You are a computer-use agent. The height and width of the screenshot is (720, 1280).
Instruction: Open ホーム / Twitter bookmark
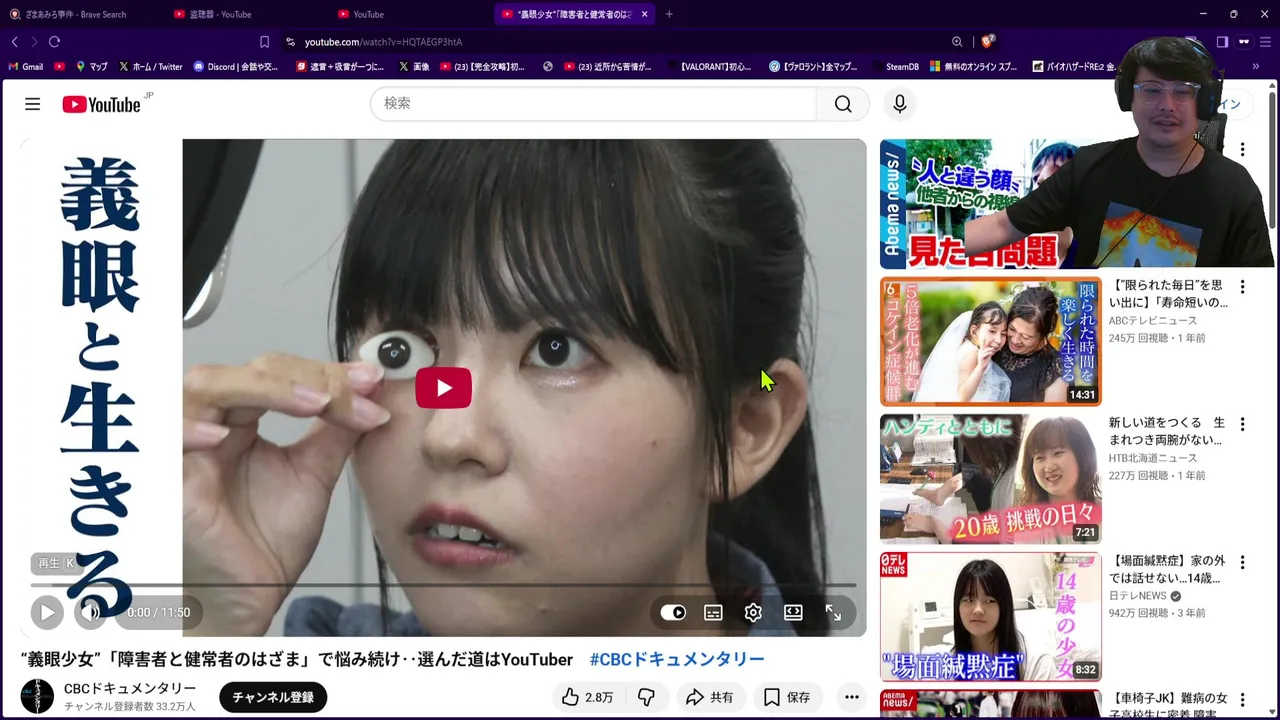point(150,67)
